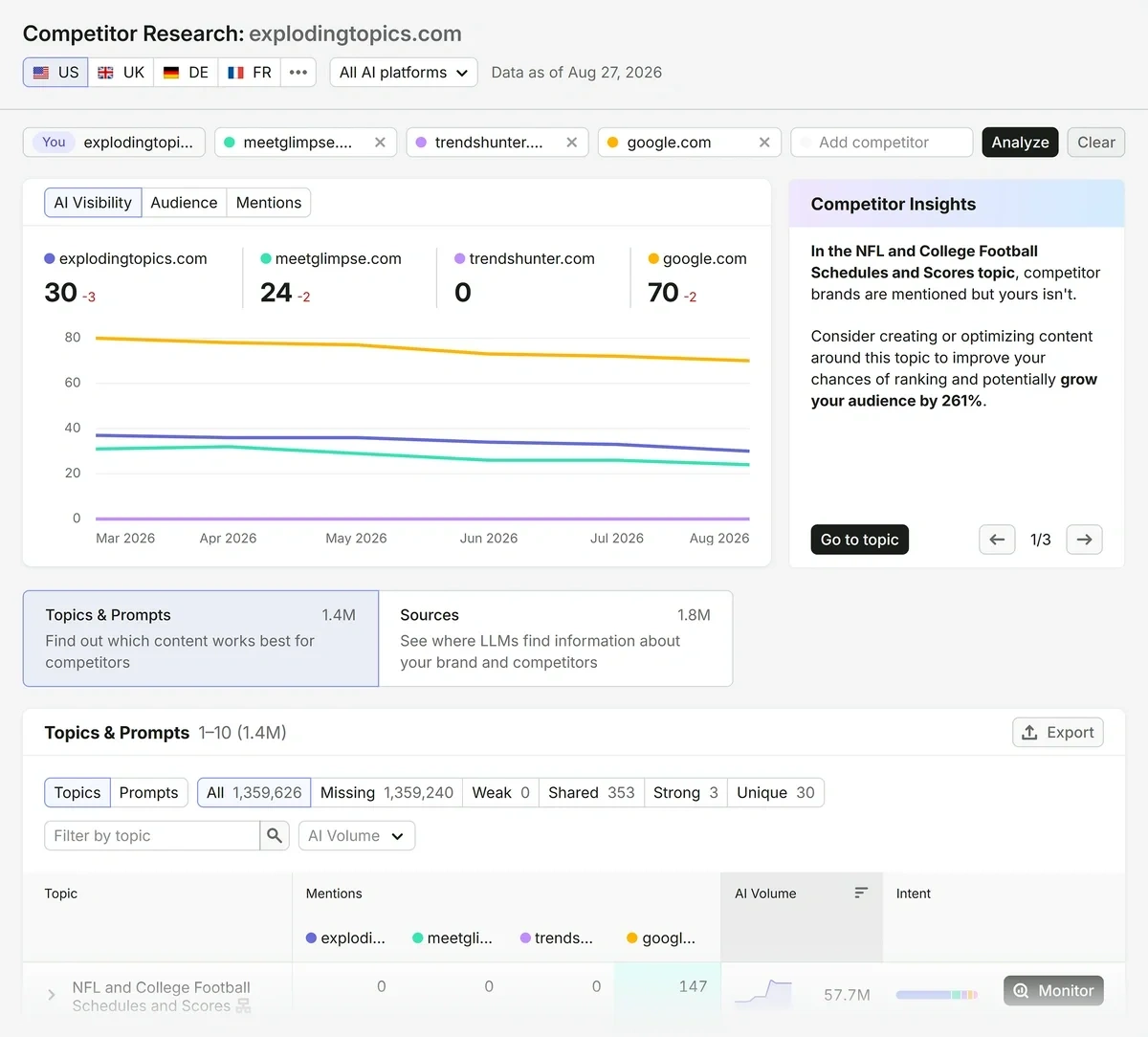Click the Go to topic button
The image size is (1148, 1037).
click(859, 540)
